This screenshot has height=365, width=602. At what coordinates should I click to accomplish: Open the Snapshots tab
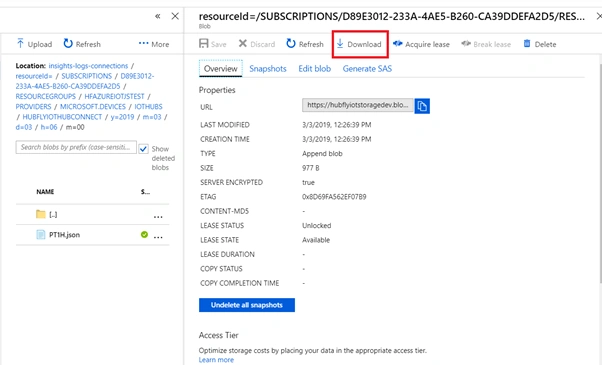click(268, 69)
